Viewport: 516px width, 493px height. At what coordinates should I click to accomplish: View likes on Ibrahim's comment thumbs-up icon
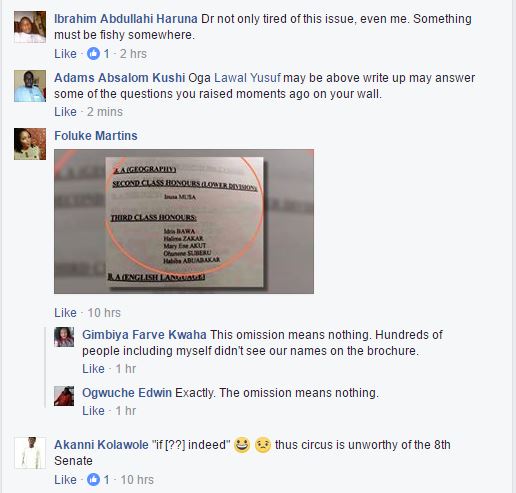pyautogui.click(x=93, y=54)
